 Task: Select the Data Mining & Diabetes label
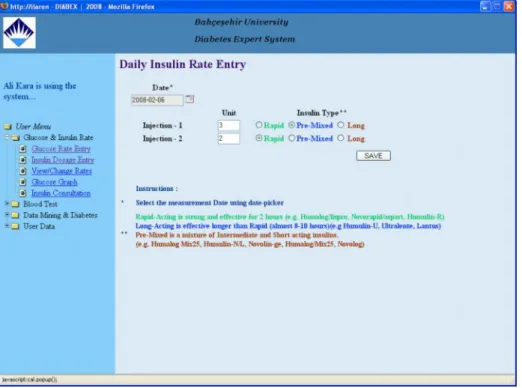60,215
